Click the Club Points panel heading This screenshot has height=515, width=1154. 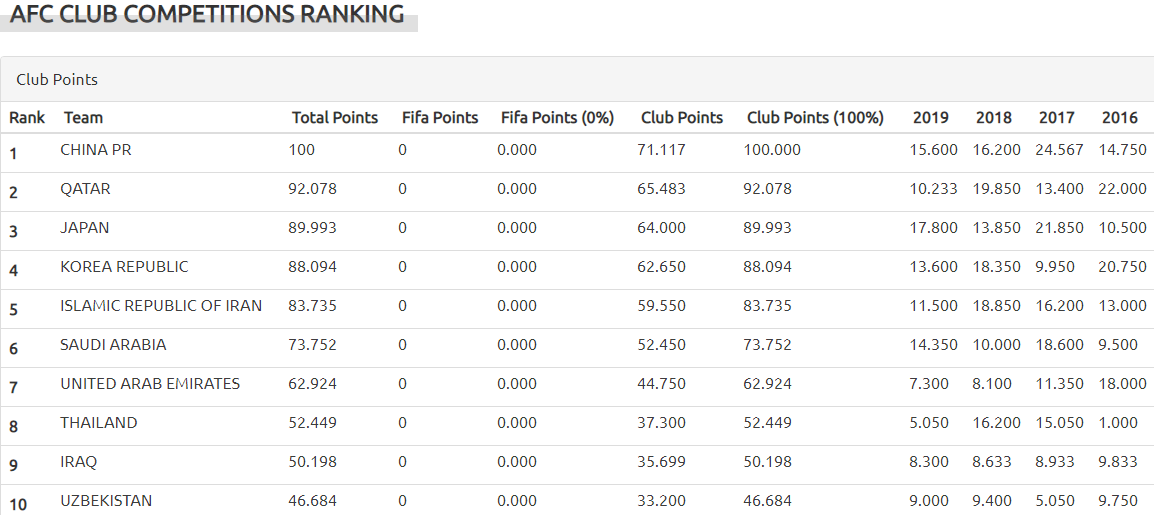click(57, 79)
